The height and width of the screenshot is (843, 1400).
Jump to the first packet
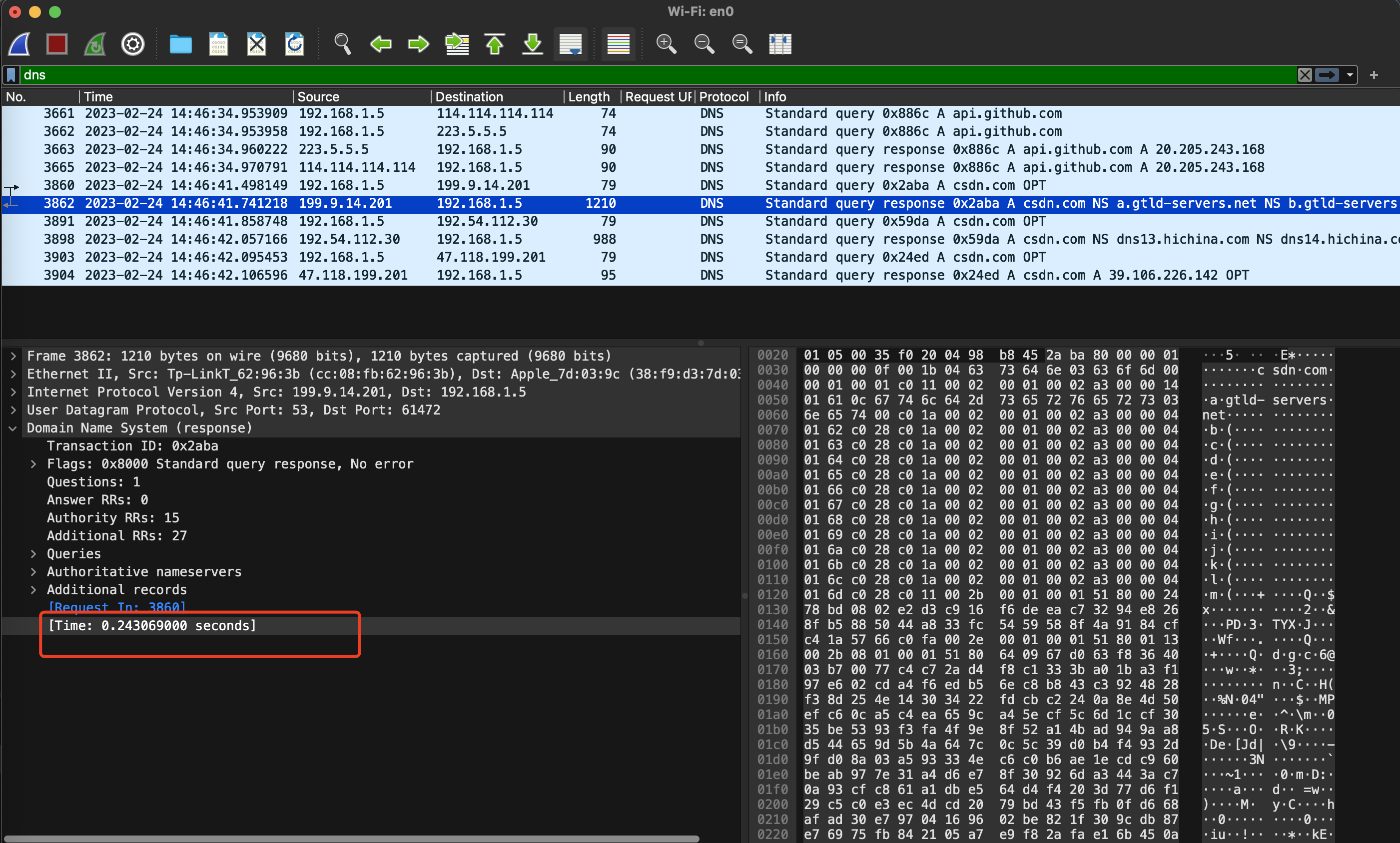(x=495, y=44)
